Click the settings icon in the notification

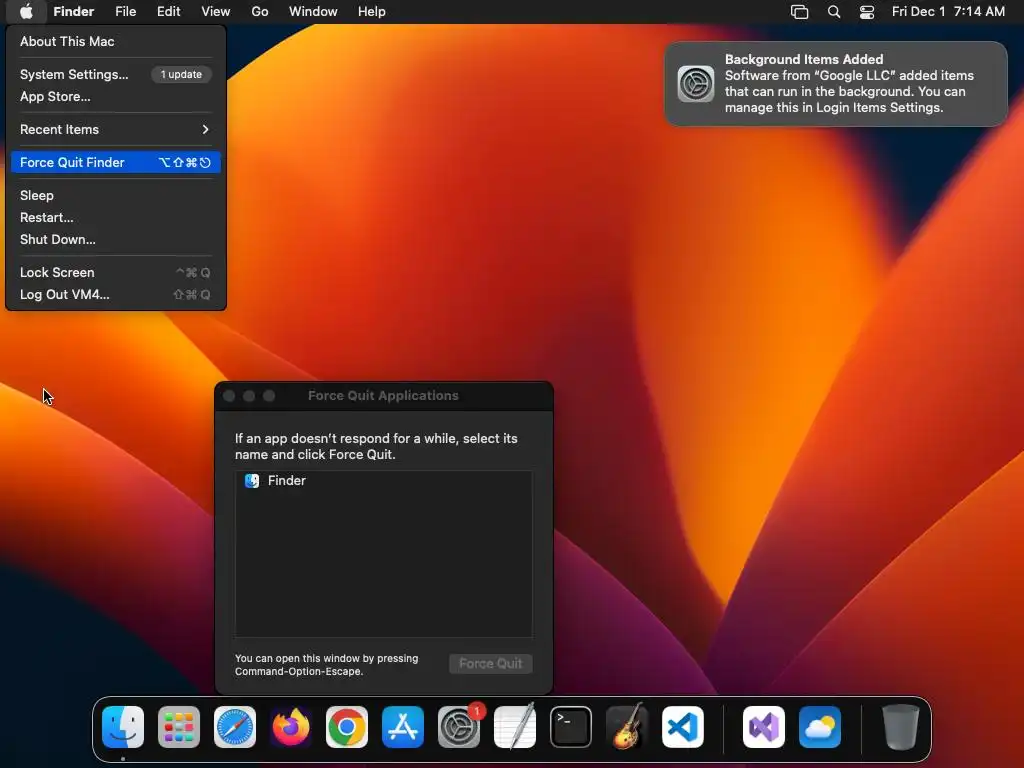coord(696,84)
